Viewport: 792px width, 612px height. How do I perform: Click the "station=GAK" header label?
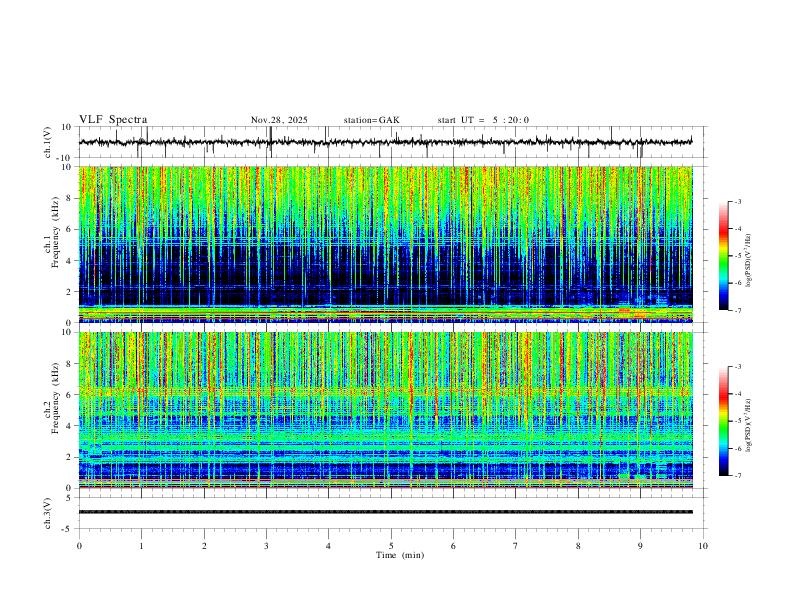(371, 120)
